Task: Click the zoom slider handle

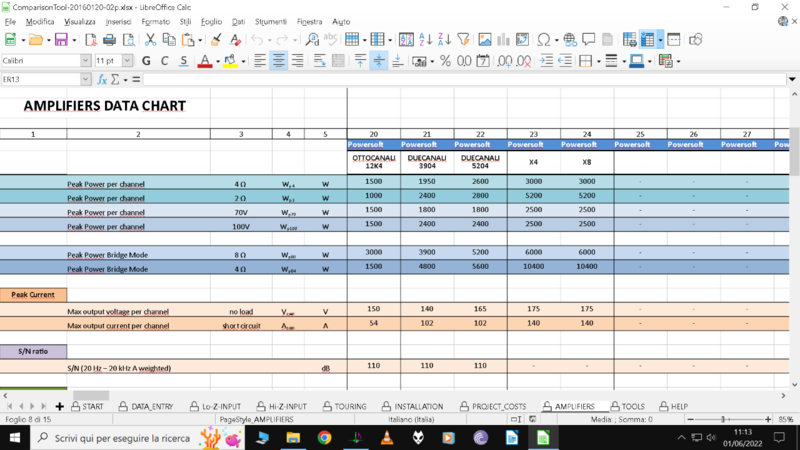Action: click(723, 419)
